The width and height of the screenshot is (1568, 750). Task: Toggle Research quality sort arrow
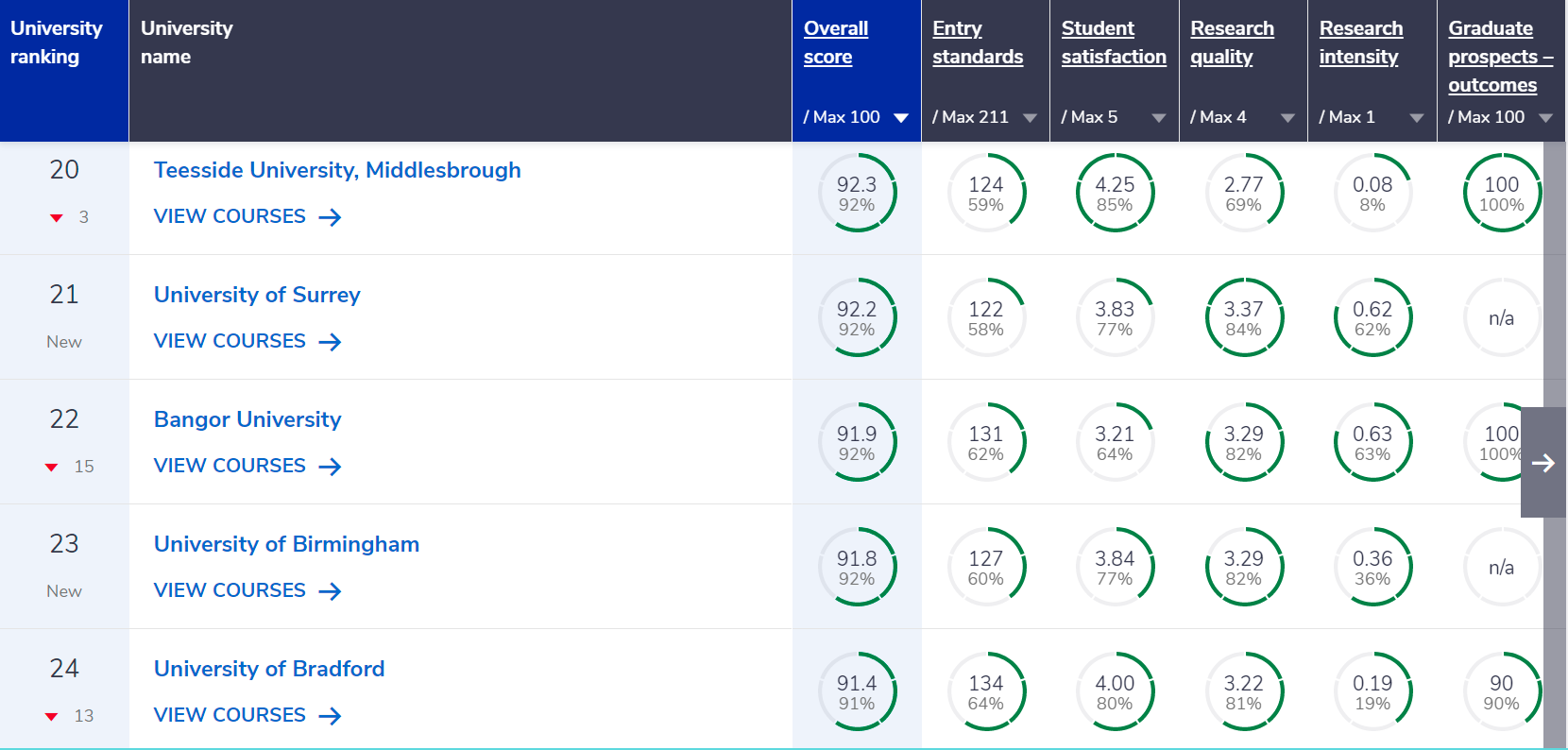[1287, 118]
